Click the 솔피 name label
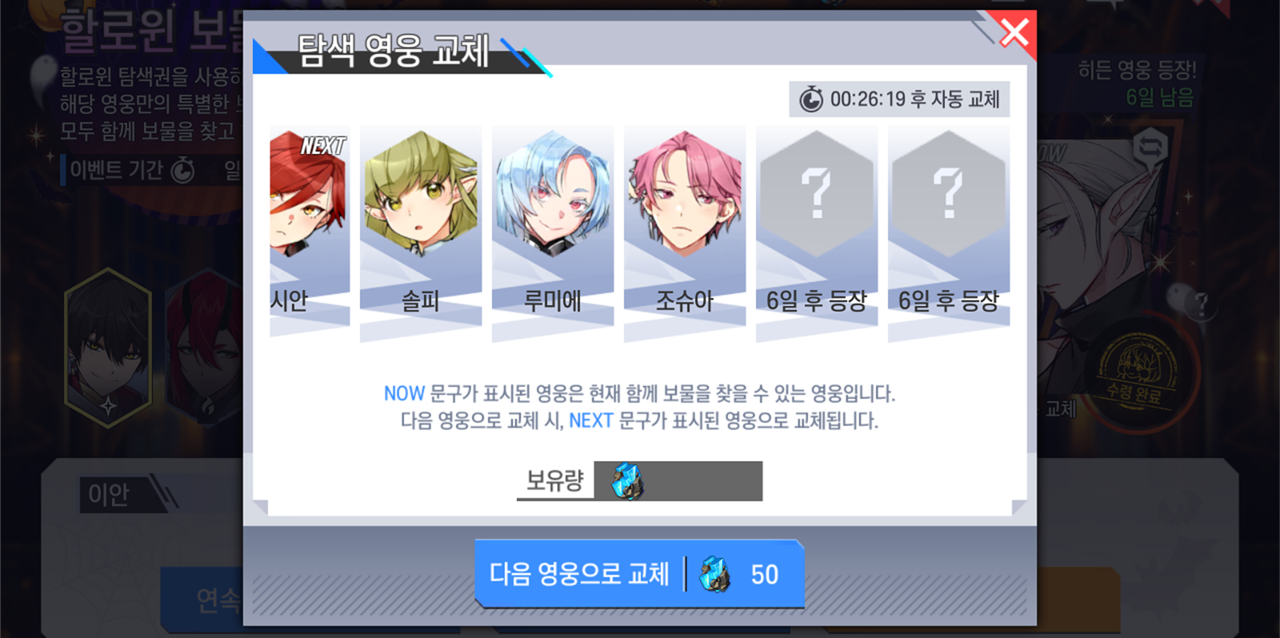Viewport: 1280px width, 638px height. [x=421, y=301]
